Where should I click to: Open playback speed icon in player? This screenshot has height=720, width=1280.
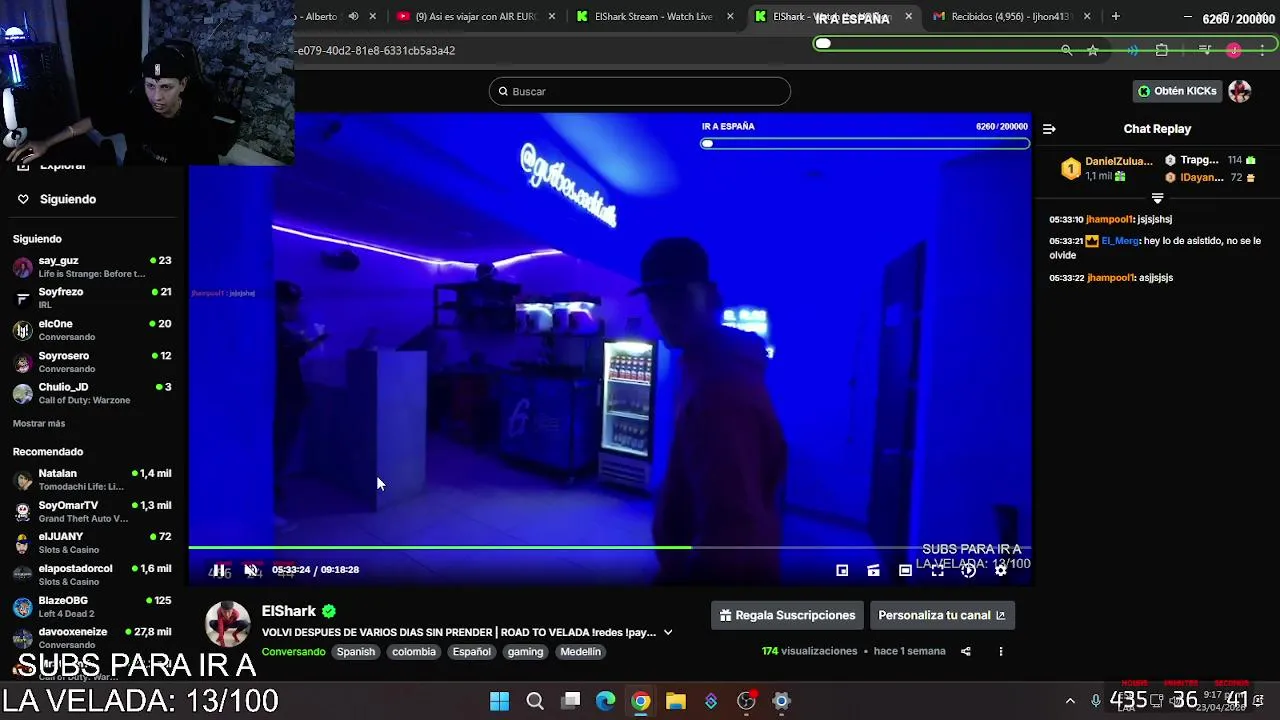point(969,570)
